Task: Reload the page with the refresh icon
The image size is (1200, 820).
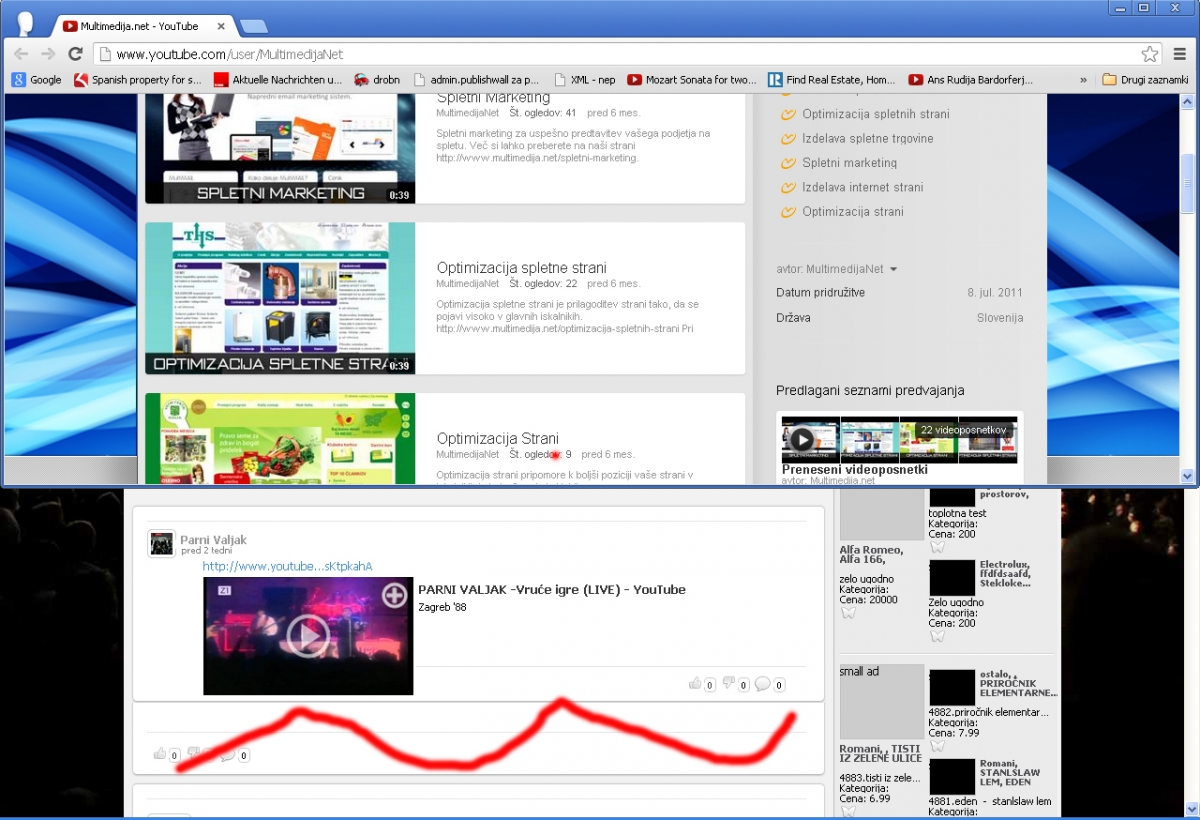Action: pos(75,54)
